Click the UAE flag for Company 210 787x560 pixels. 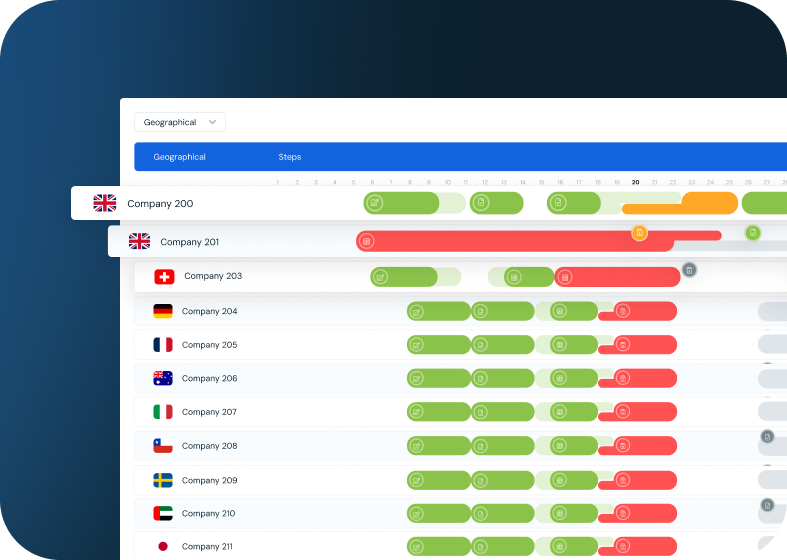coord(163,513)
